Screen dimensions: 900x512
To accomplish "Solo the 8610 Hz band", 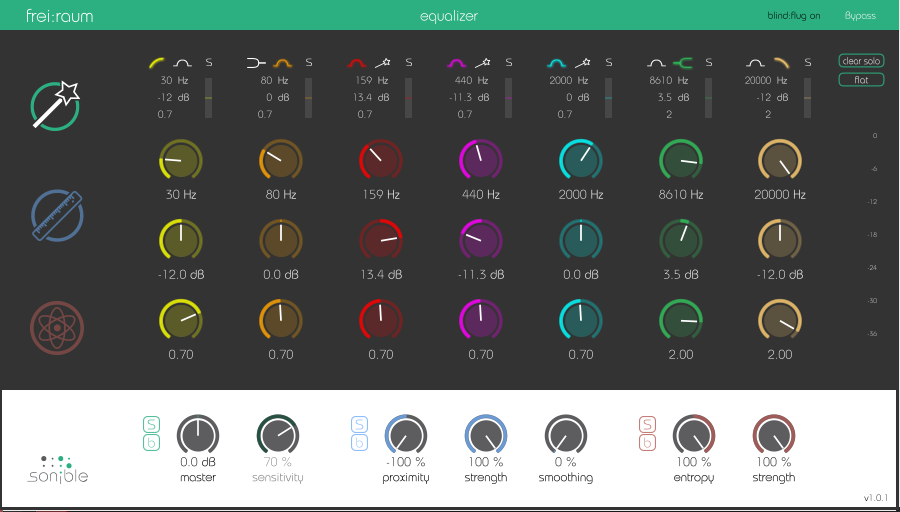I will pyautogui.click(x=708, y=62).
